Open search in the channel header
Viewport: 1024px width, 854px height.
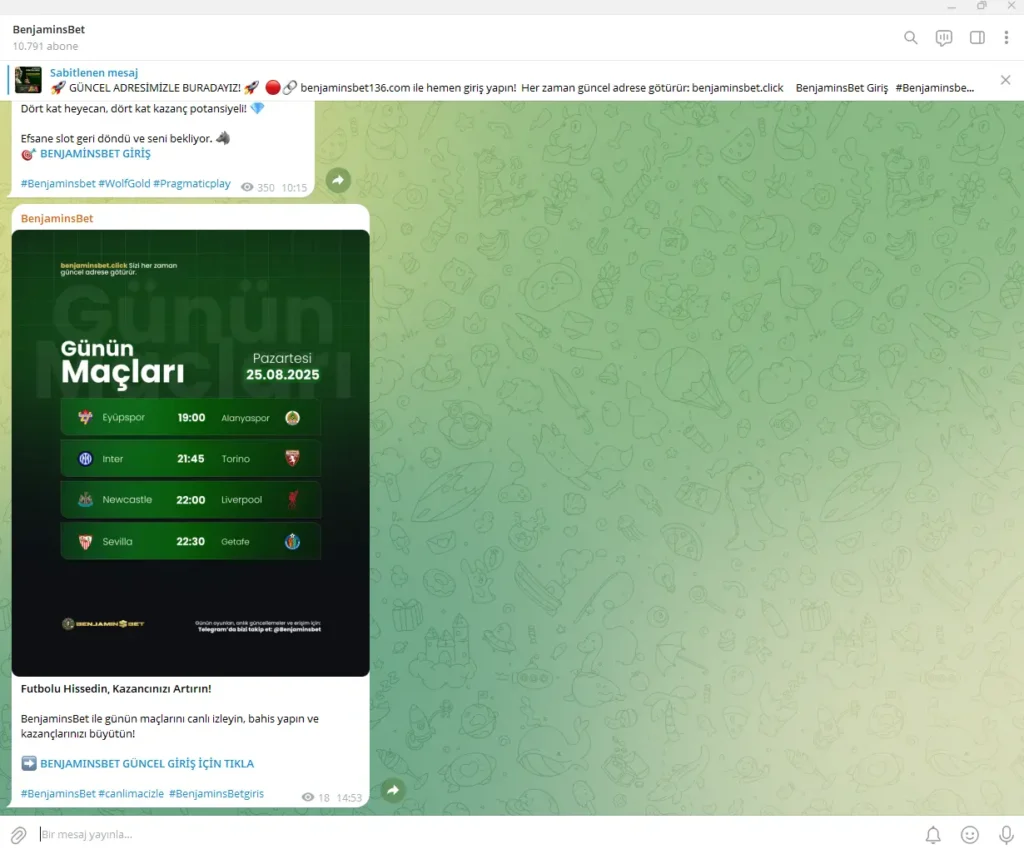pos(910,38)
